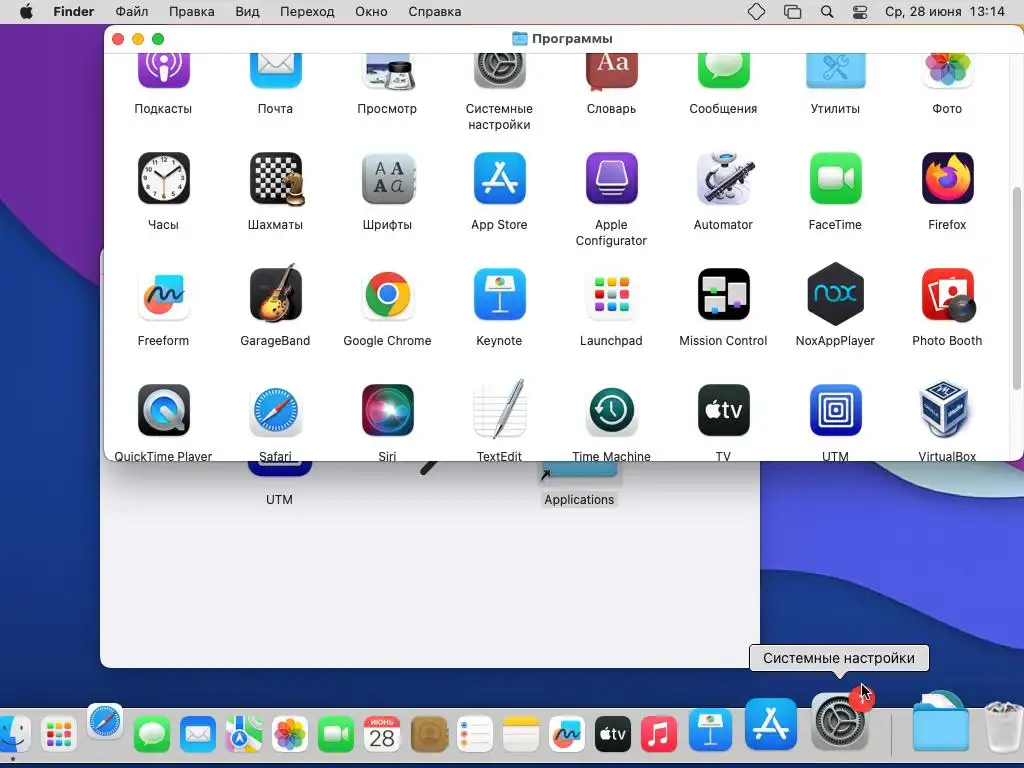Open Launchpad from the Dock
The width and height of the screenshot is (1024, 768).
tap(59, 734)
